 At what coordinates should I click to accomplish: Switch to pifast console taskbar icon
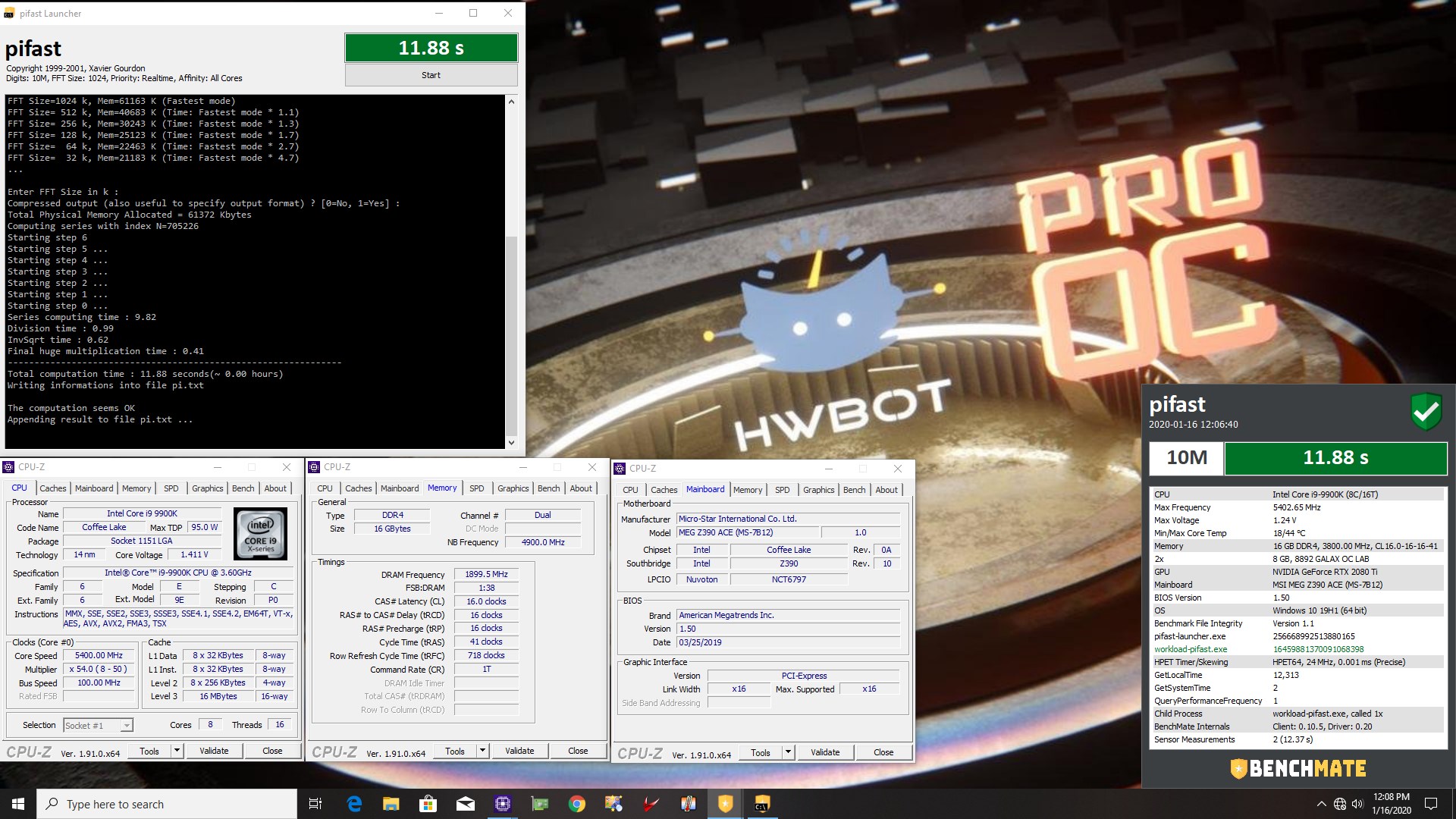click(762, 804)
